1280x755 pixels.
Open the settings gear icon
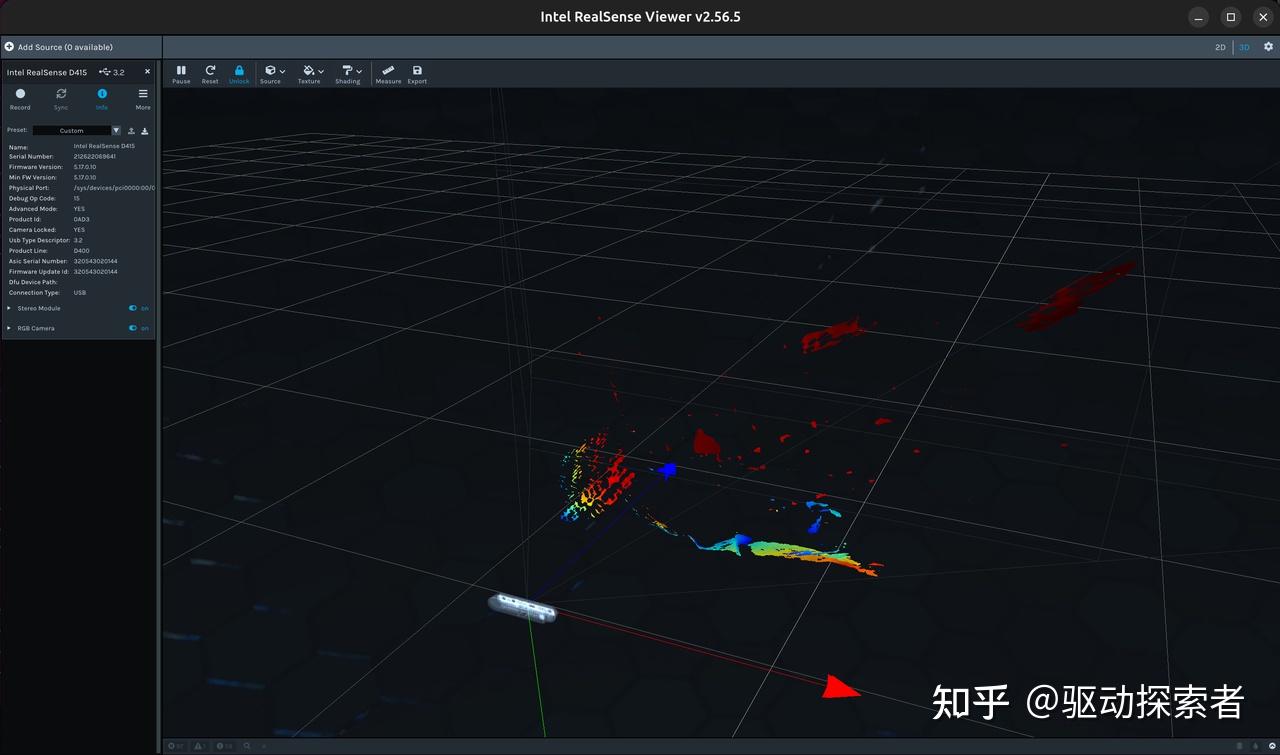point(1269,47)
